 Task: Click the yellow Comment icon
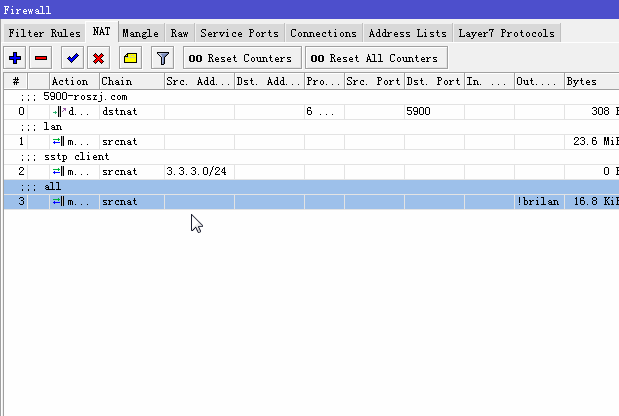131,58
